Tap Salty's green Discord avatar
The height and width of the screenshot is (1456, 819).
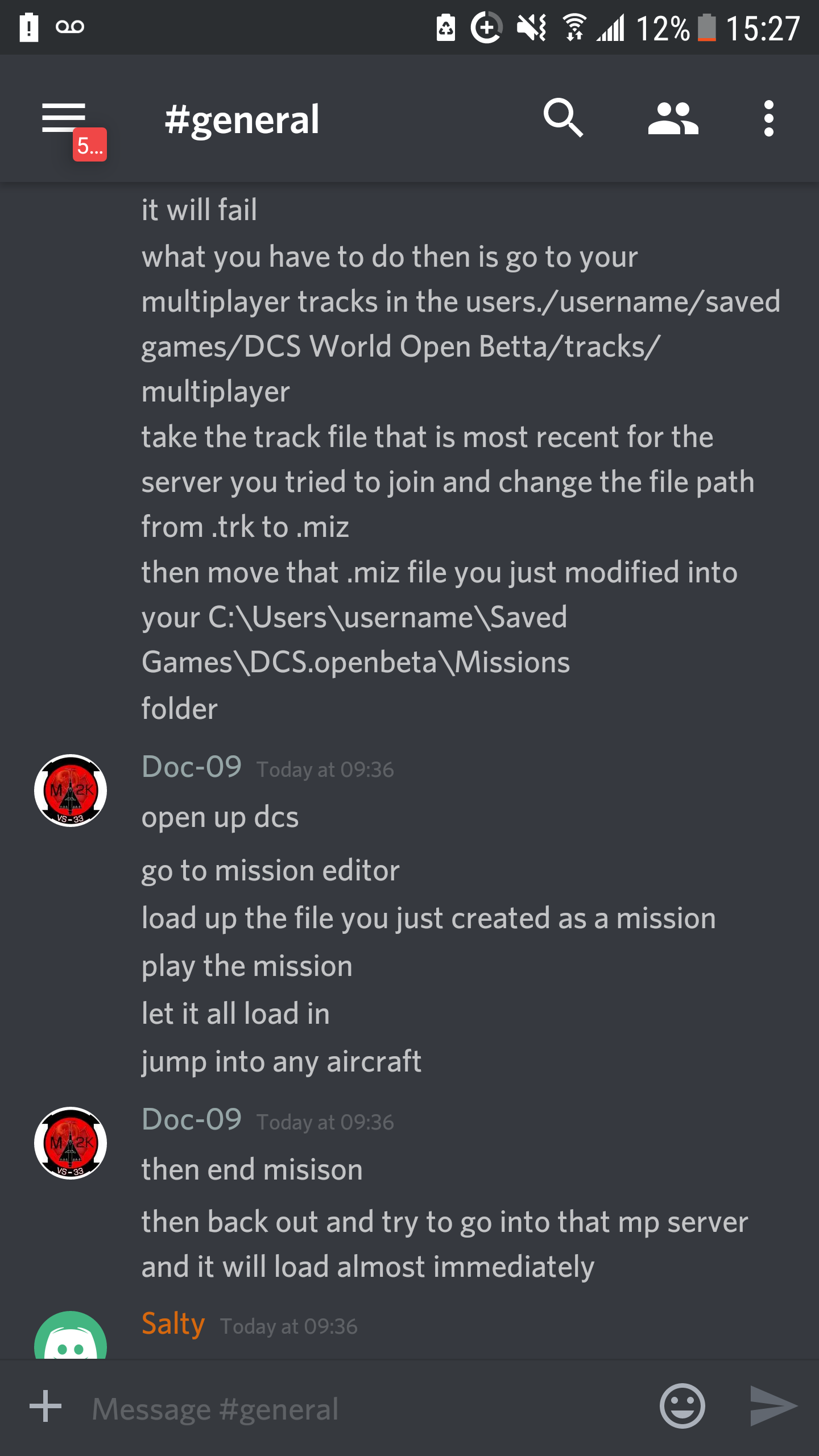click(71, 1335)
